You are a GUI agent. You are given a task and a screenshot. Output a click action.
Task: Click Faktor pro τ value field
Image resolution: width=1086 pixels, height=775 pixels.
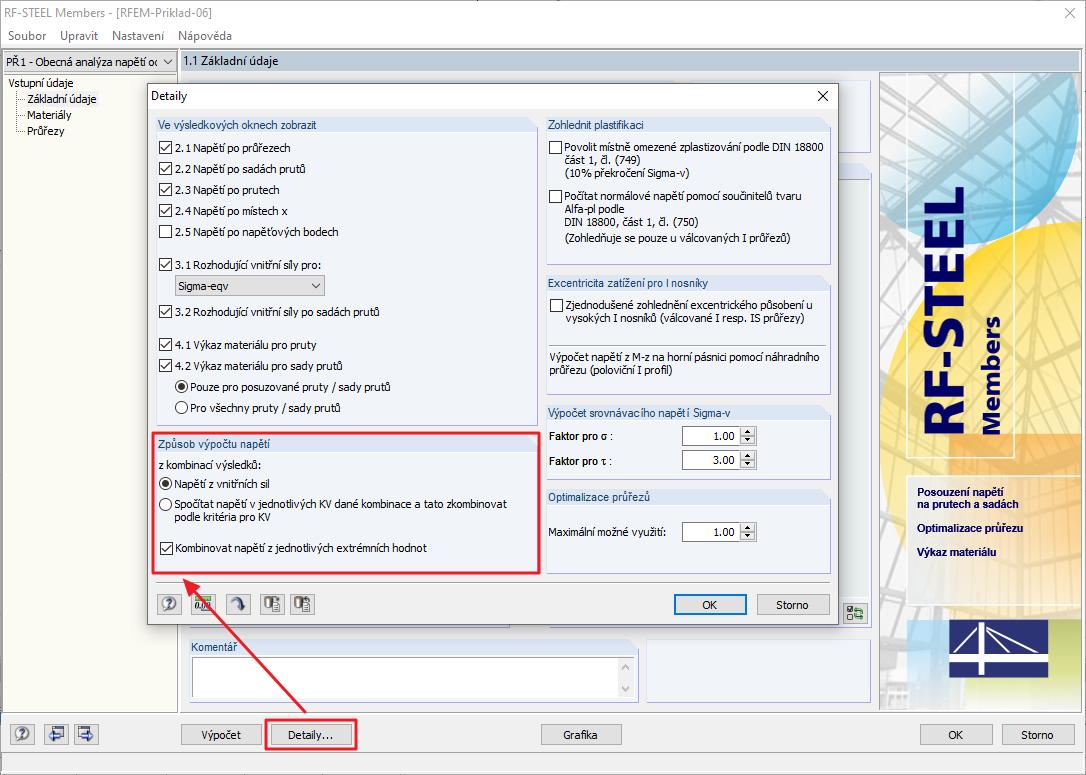click(711, 460)
